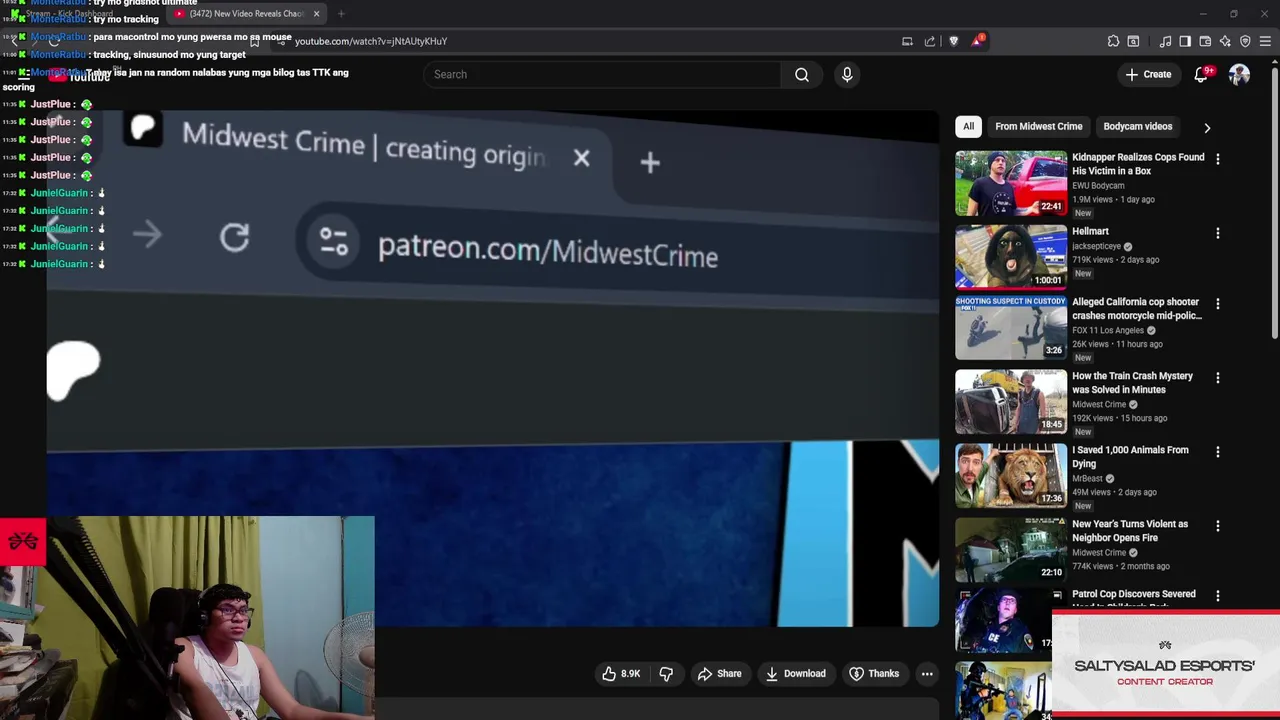Open New Year's Turns Violent thumbnail
Screen dimensions: 1280x720
point(1011,550)
